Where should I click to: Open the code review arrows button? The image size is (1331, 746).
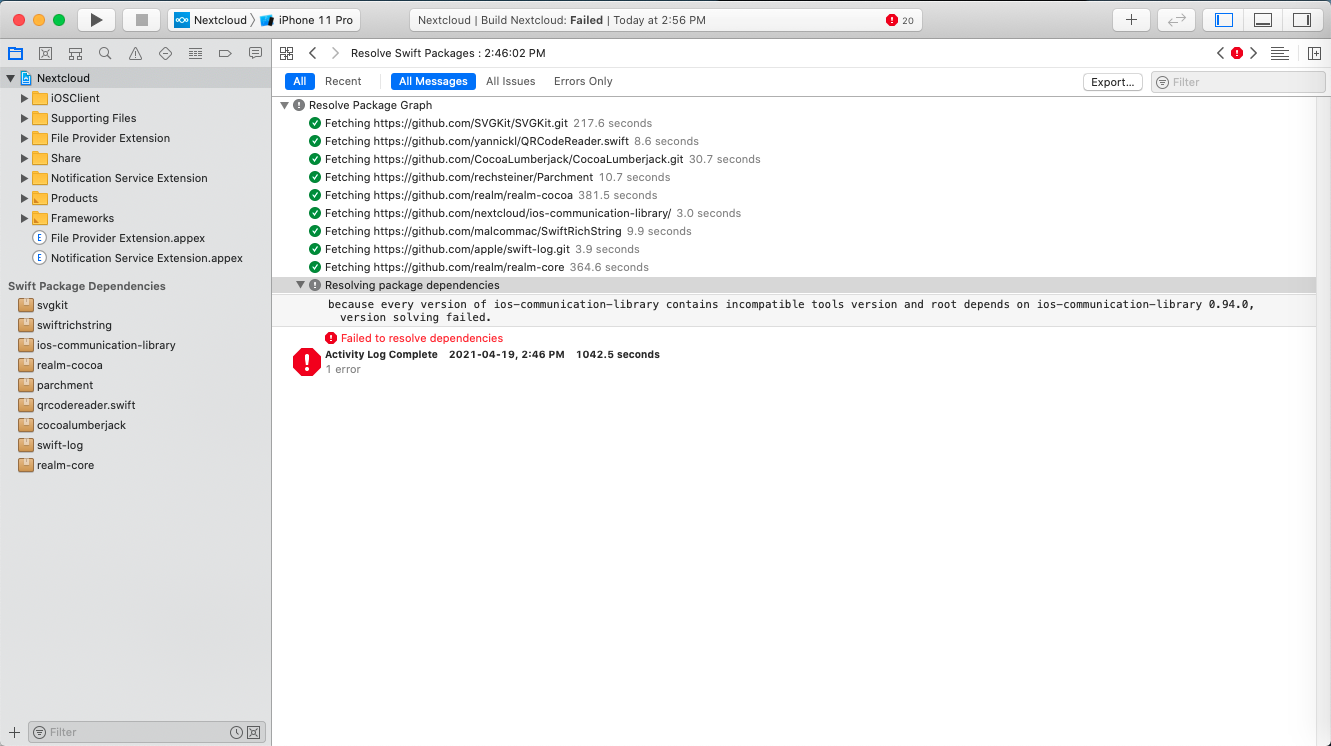(x=1177, y=20)
